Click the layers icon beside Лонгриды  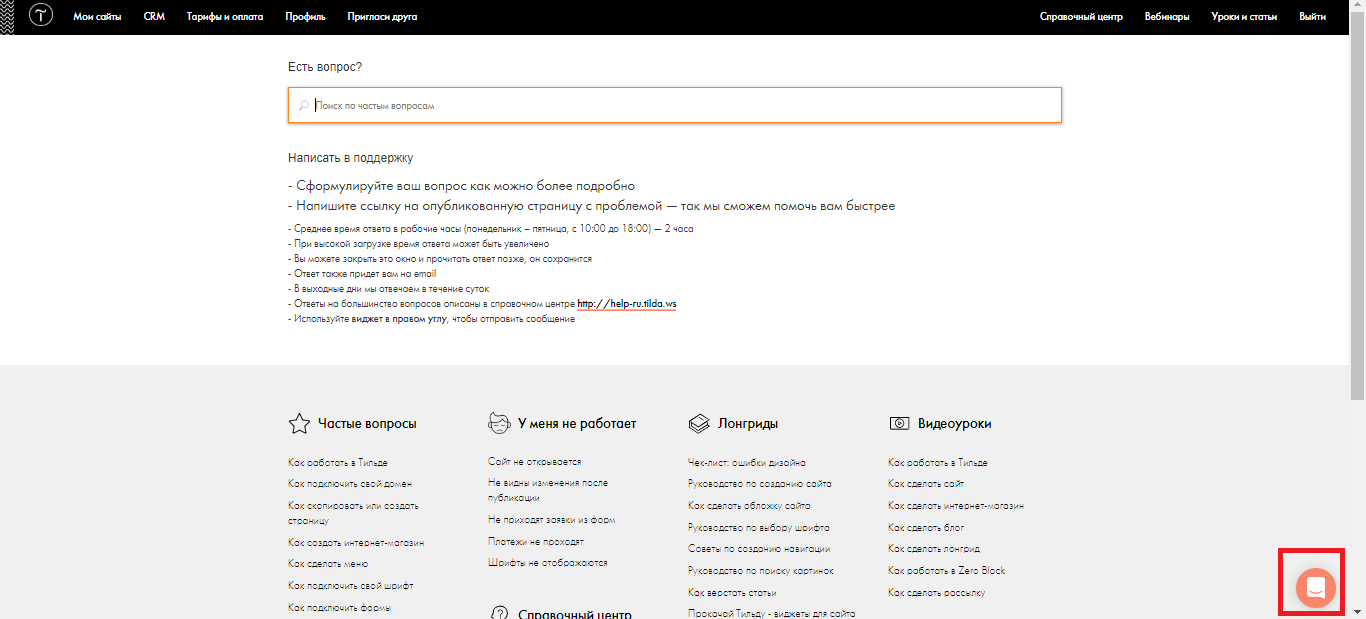point(699,424)
